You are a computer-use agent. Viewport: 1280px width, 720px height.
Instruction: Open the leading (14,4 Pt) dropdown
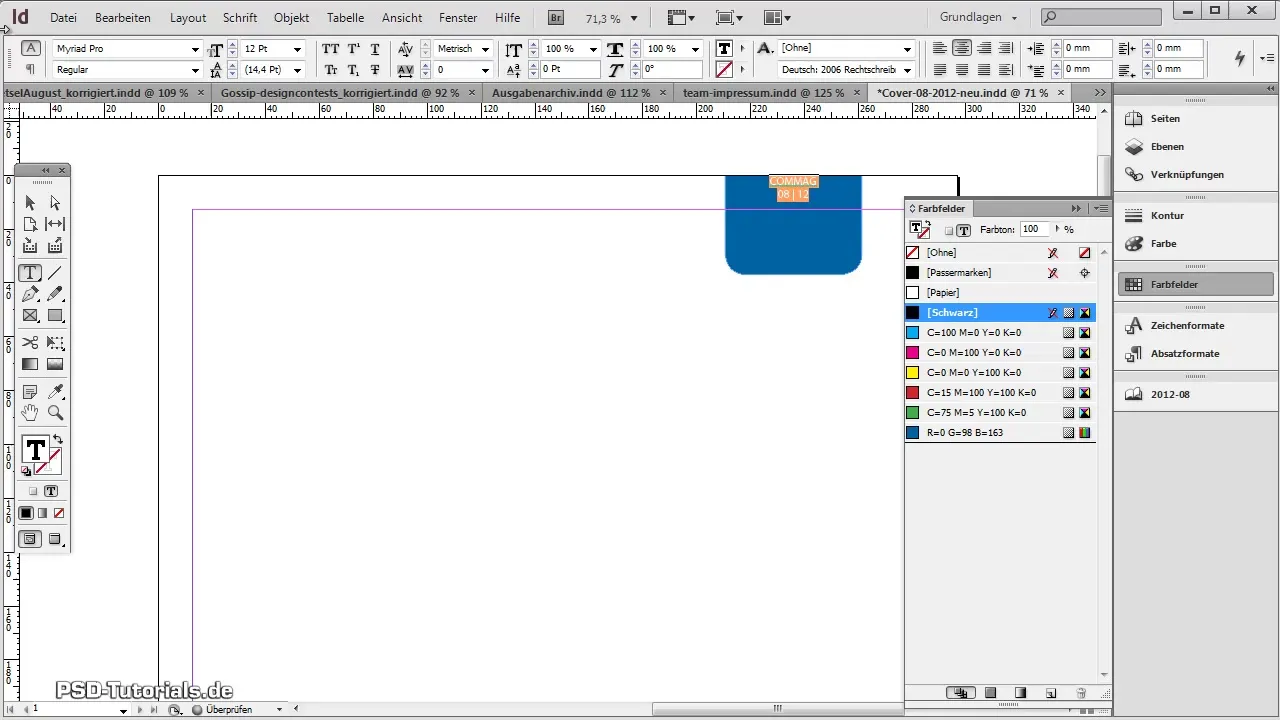(x=298, y=70)
